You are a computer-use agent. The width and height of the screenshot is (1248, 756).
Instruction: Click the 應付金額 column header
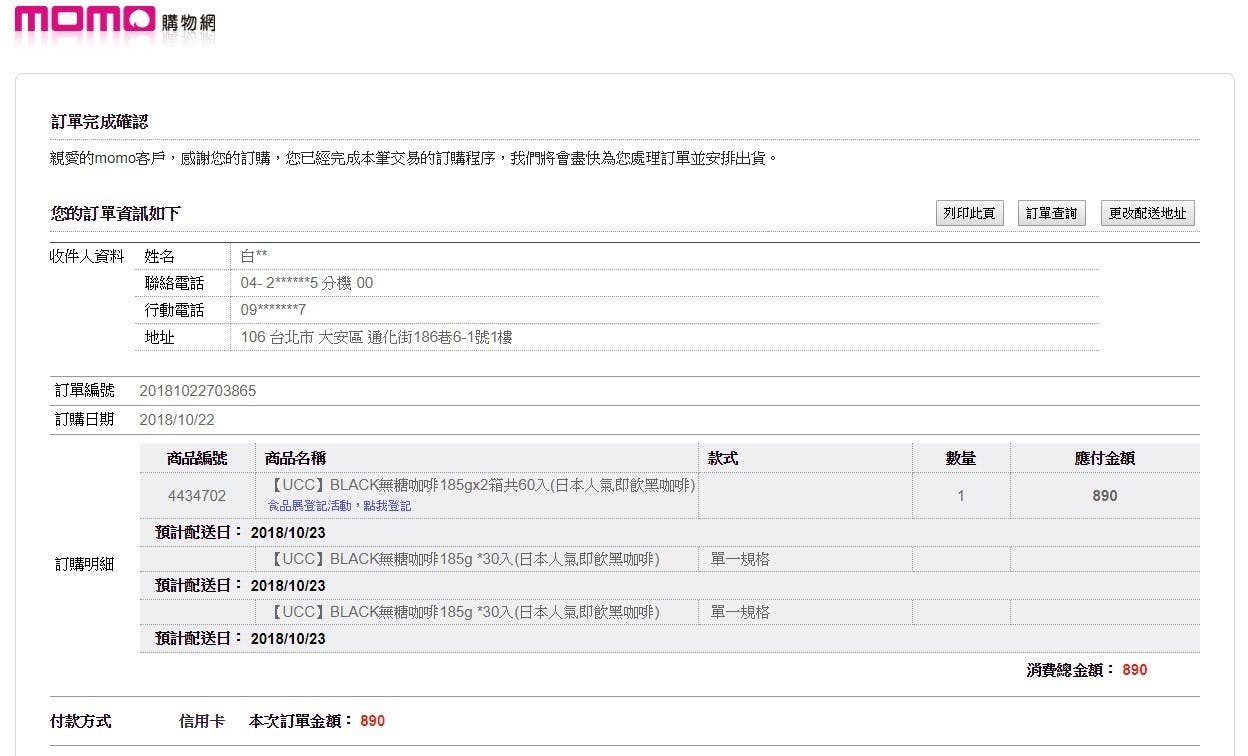[1104, 459]
